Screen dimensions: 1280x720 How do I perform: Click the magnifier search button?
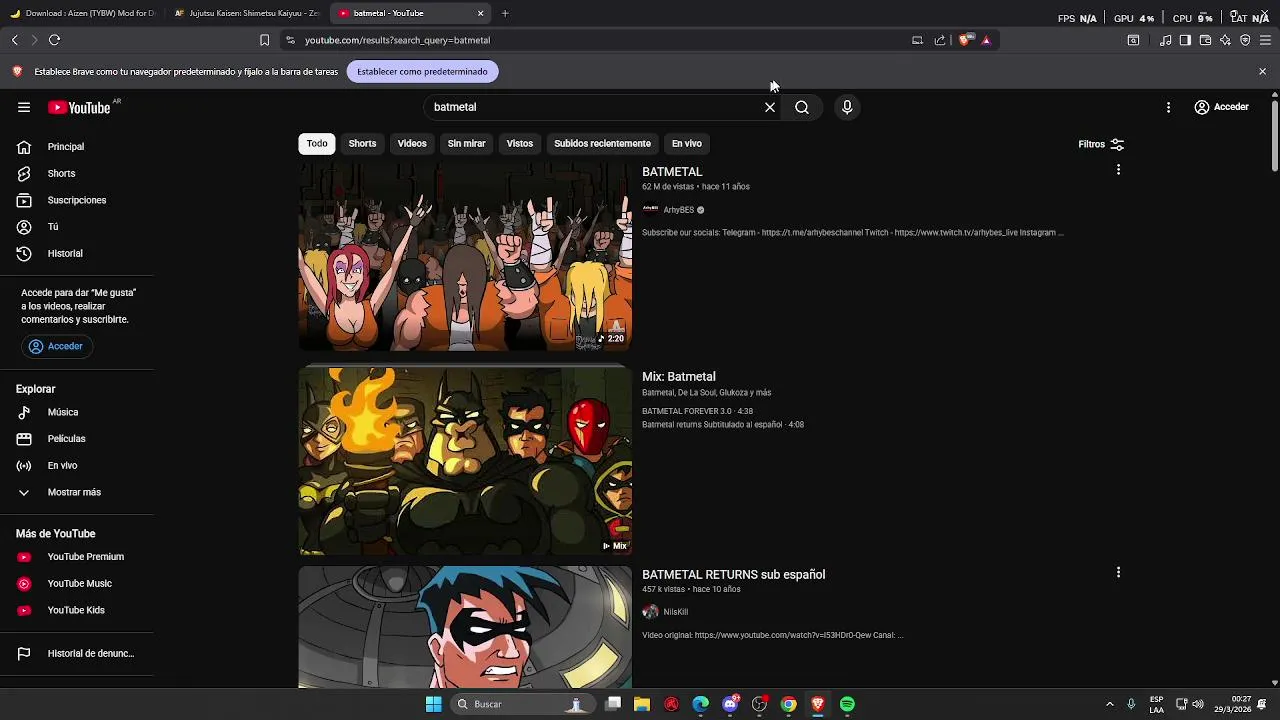point(802,107)
